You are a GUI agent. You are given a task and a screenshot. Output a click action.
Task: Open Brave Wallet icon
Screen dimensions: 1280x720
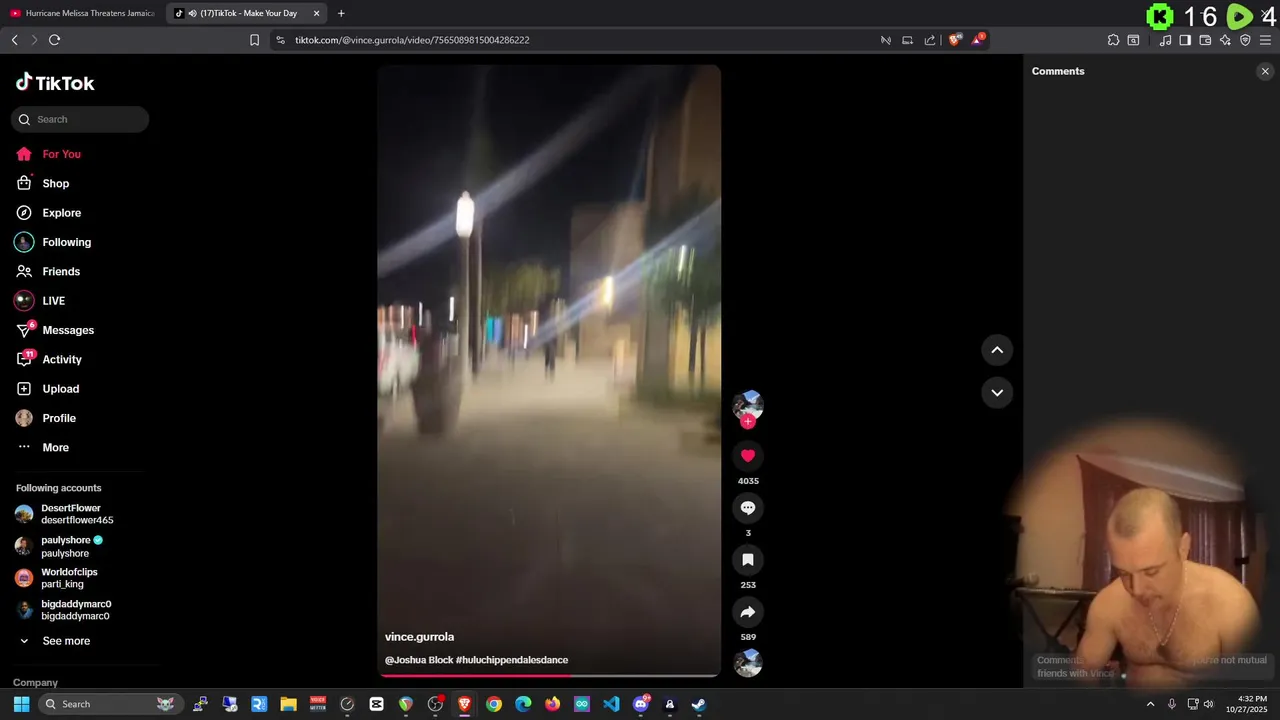point(1205,40)
